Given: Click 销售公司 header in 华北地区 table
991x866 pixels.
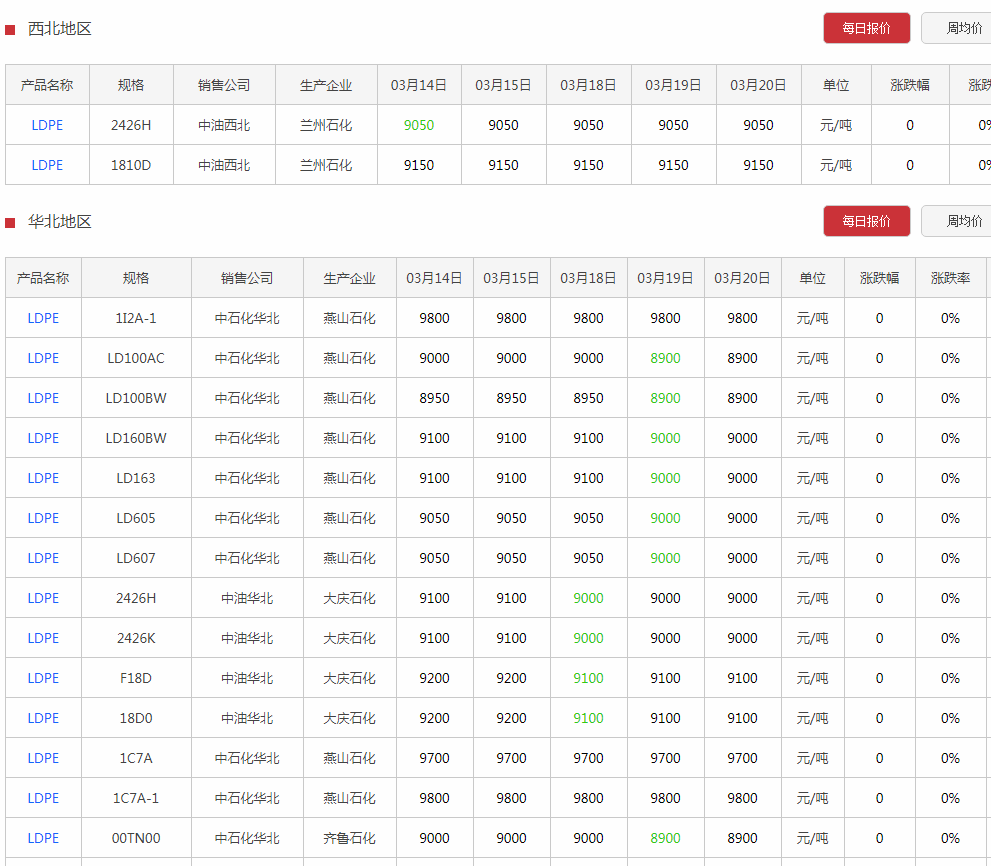Looking at the screenshot, I should pyautogui.click(x=247, y=278).
